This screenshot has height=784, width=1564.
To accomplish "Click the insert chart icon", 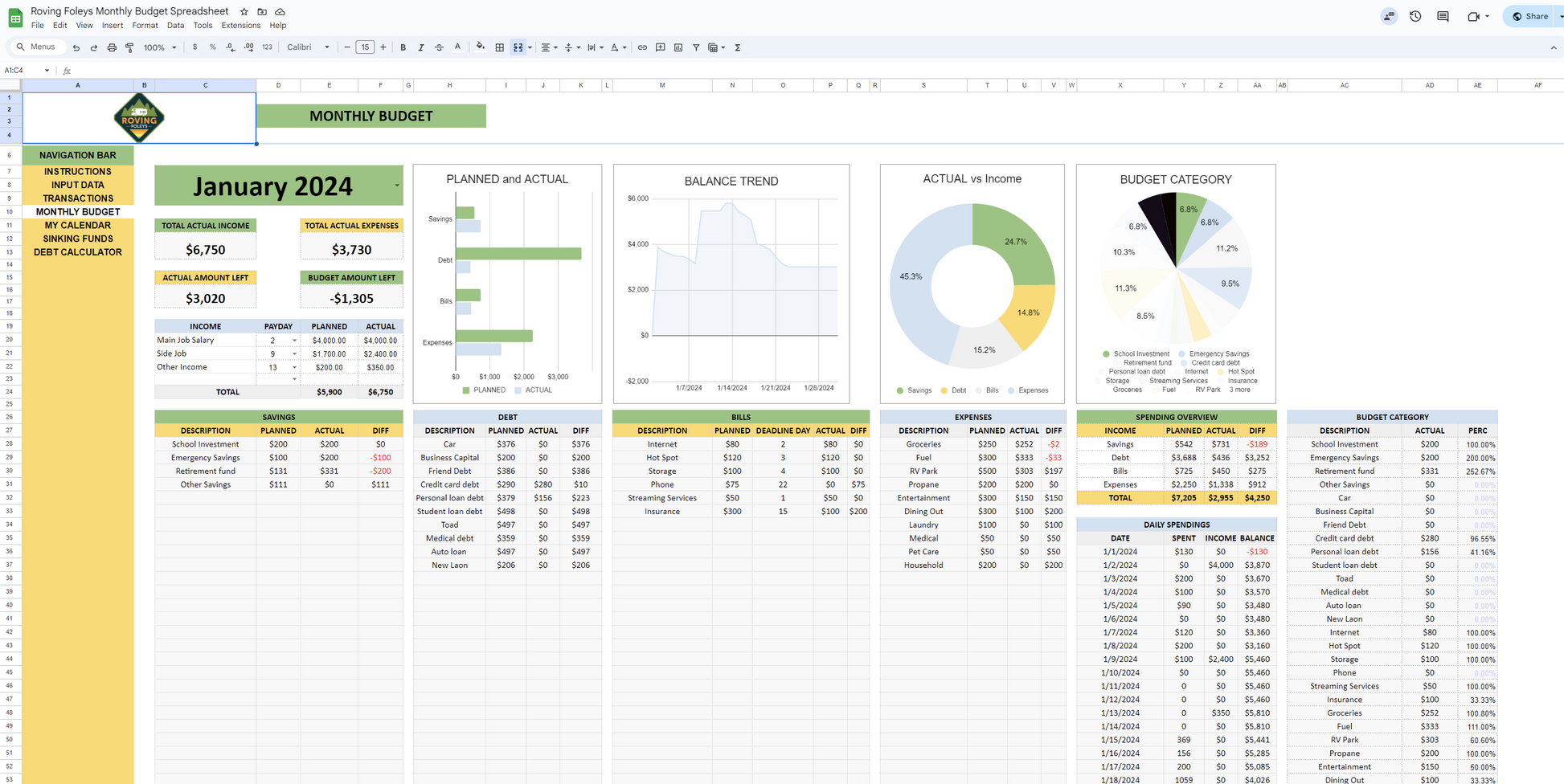I will tap(678, 47).
